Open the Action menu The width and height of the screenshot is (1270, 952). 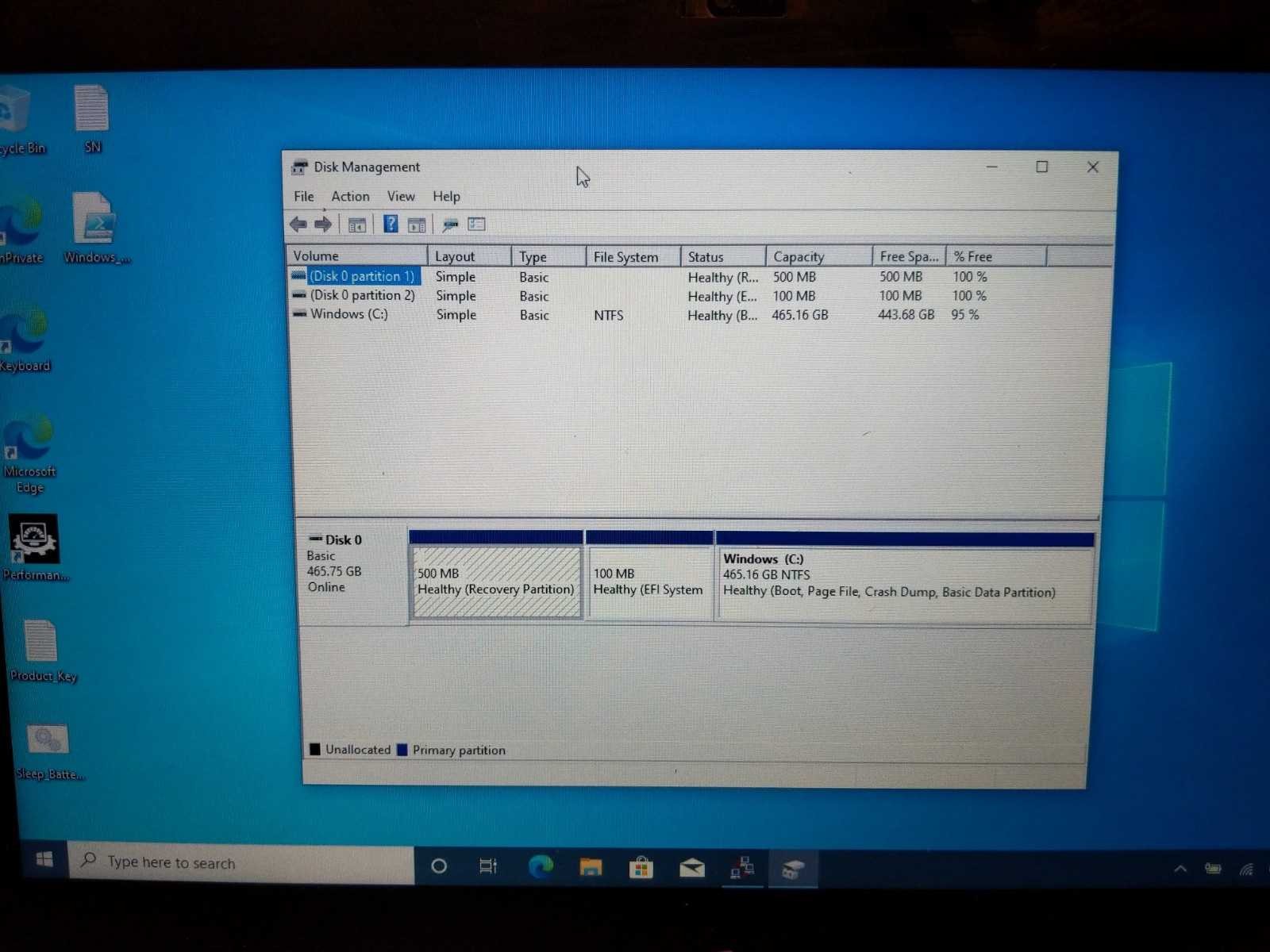click(350, 196)
